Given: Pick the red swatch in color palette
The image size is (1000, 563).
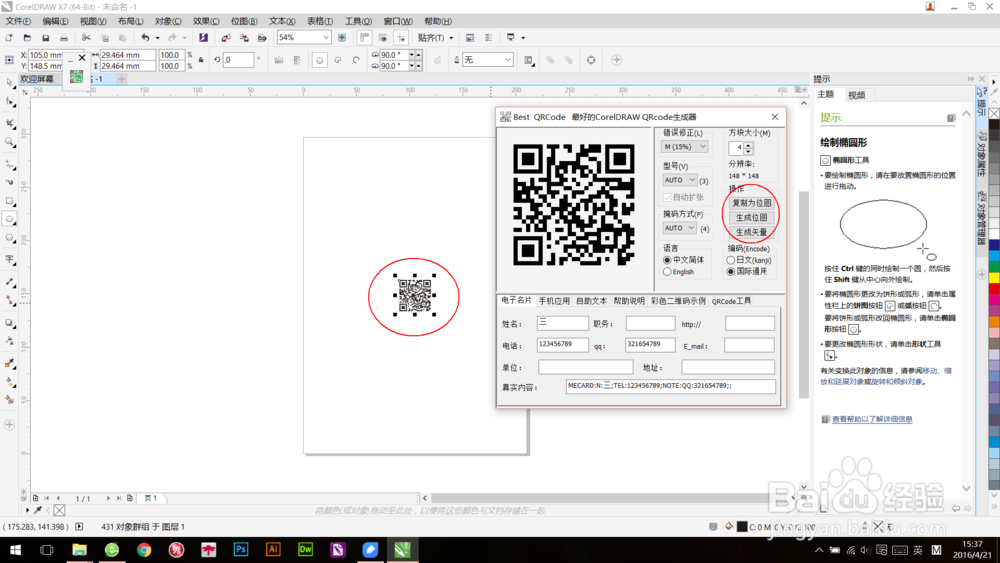Looking at the screenshot, I should coord(994,290).
